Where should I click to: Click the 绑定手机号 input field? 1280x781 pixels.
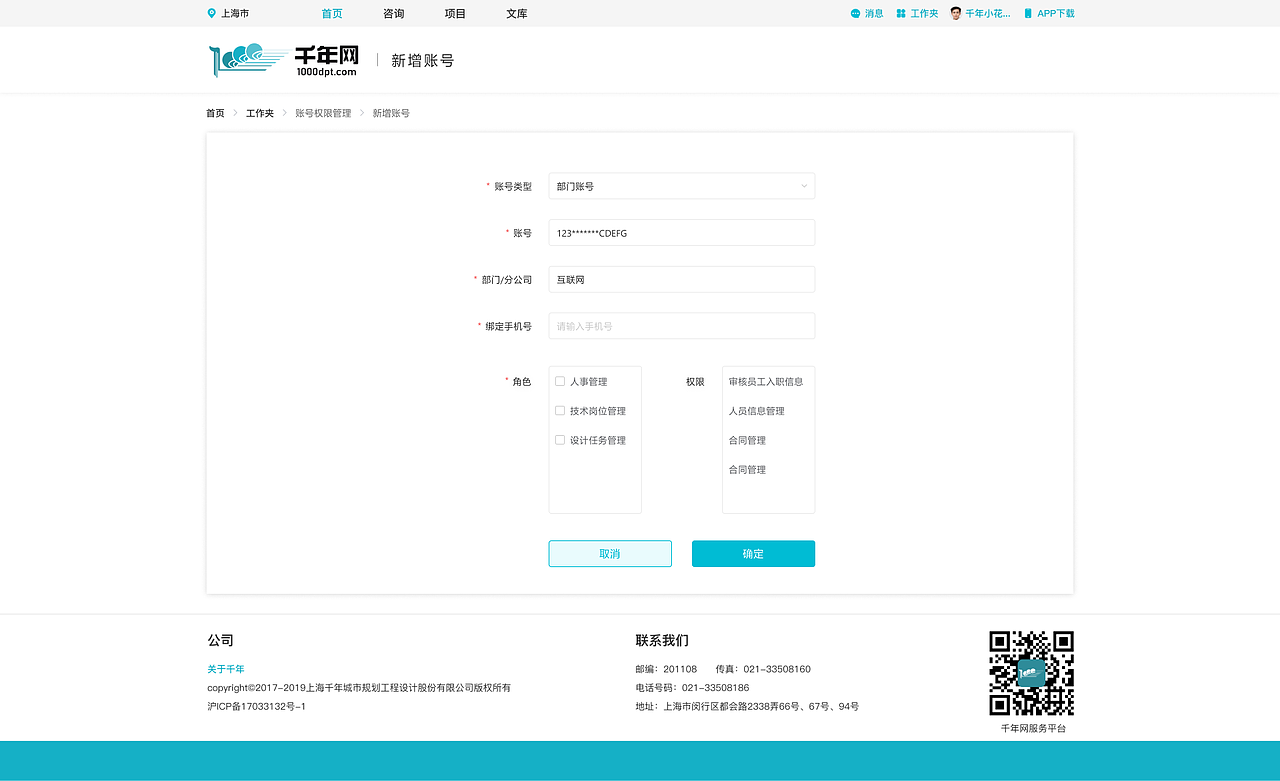[x=682, y=326]
